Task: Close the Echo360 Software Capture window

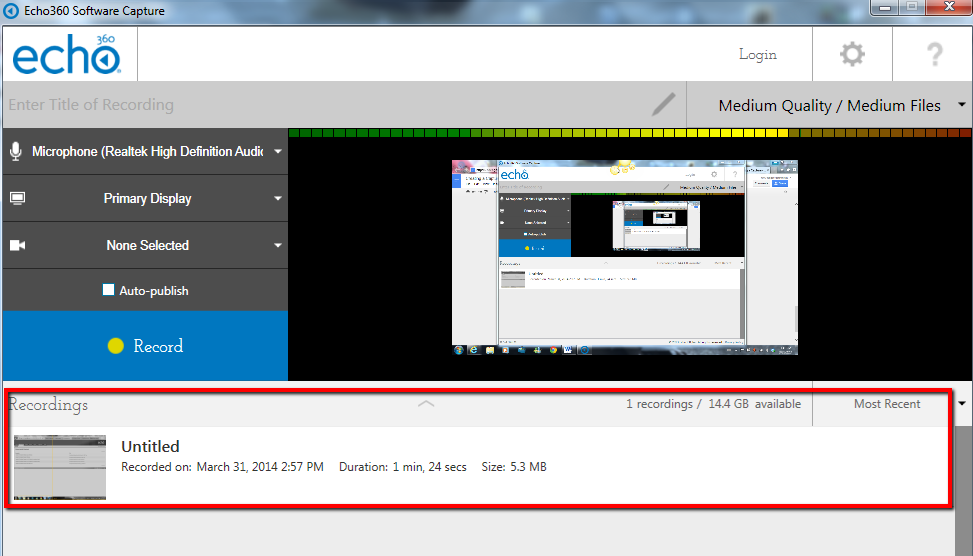Action: 949,7
